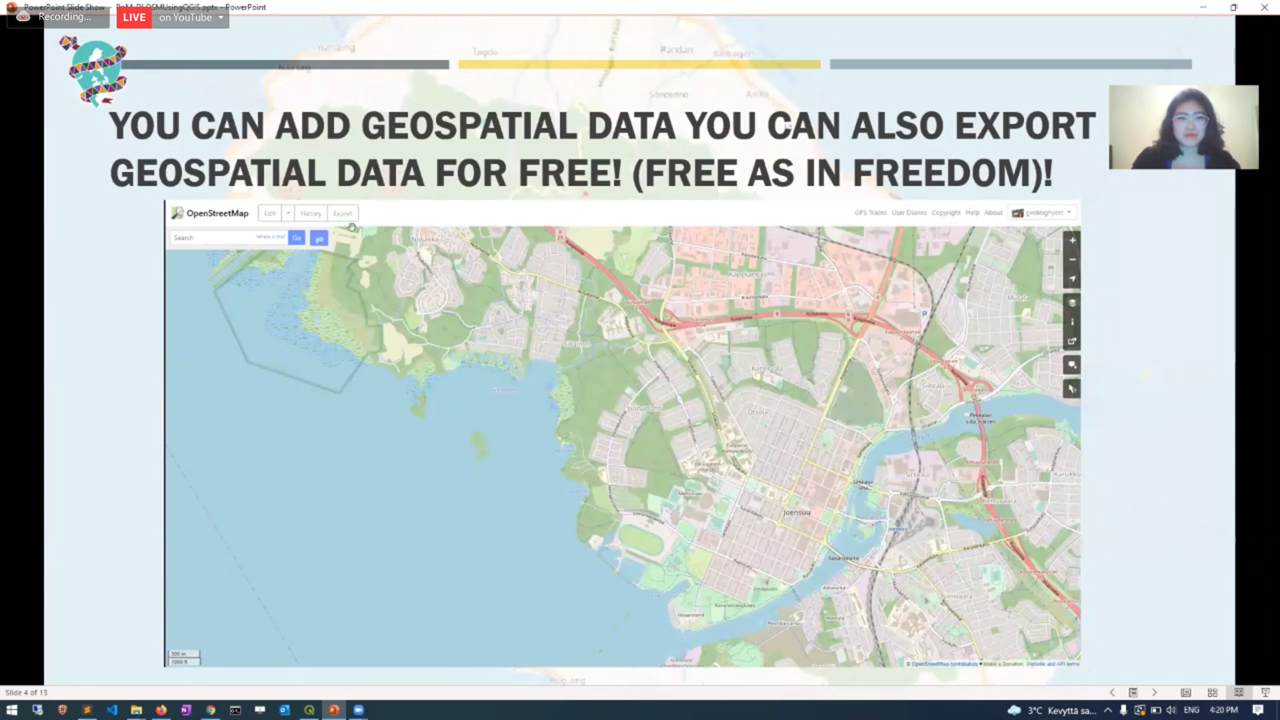Open the Map Key info icon
The image size is (1280, 720).
[x=1072, y=322]
